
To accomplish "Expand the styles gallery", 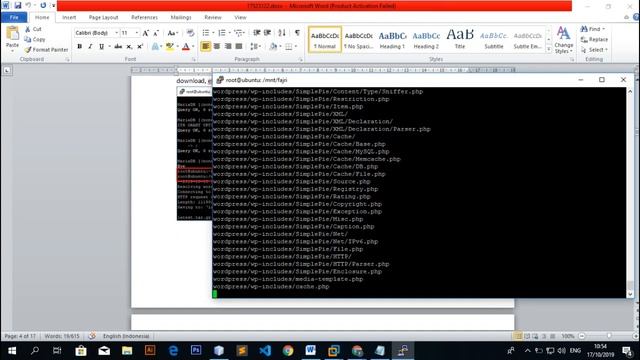I will click(549, 50).
